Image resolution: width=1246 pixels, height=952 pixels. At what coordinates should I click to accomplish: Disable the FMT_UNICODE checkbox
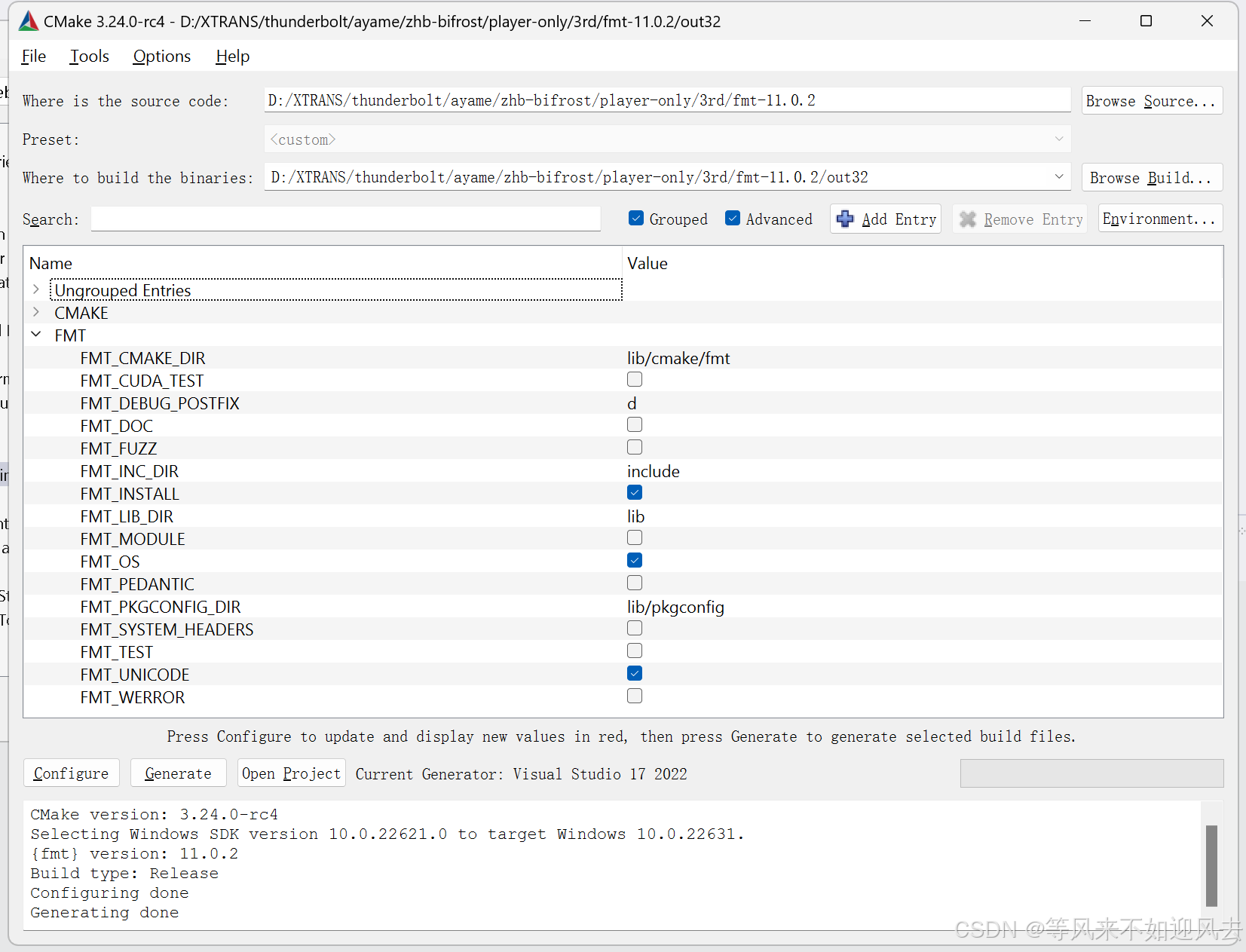635,674
